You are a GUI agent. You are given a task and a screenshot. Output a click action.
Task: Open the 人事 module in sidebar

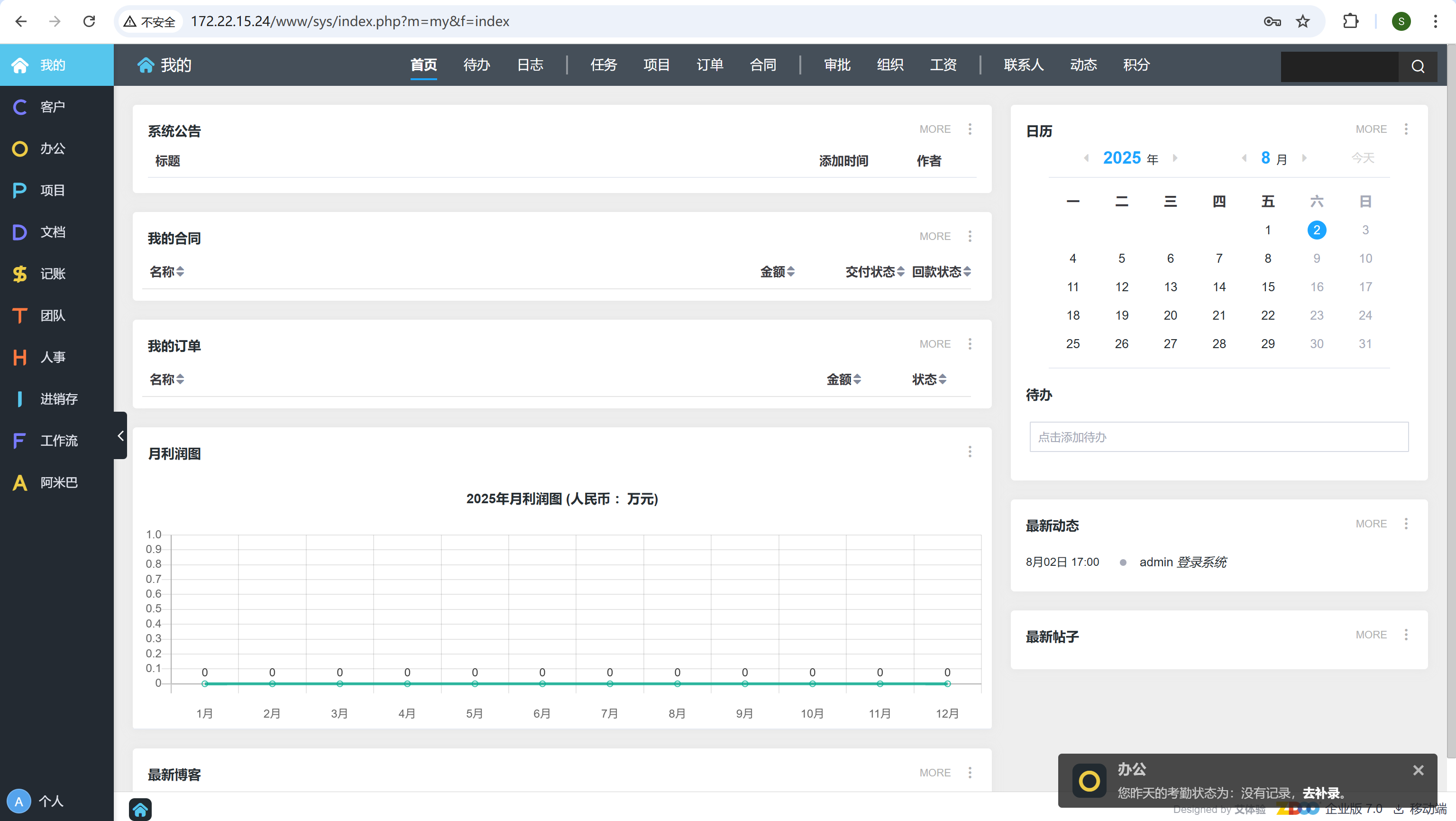point(56,357)
